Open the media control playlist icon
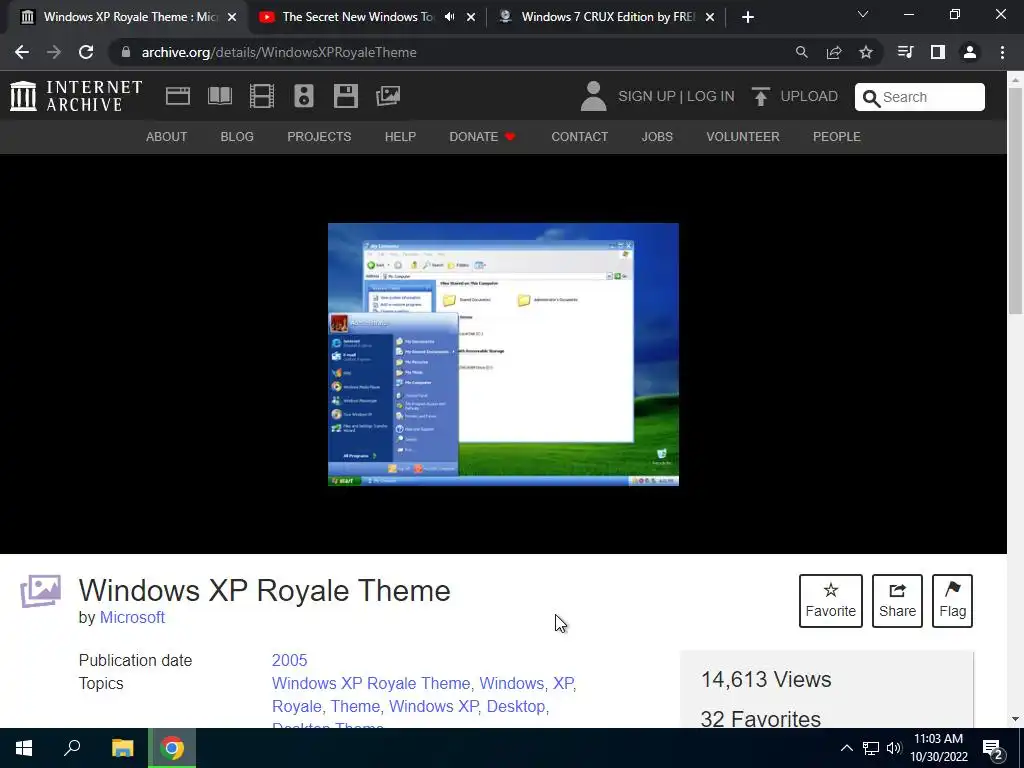Viewport: 1024px width, 768px height. tap(905, 52)
